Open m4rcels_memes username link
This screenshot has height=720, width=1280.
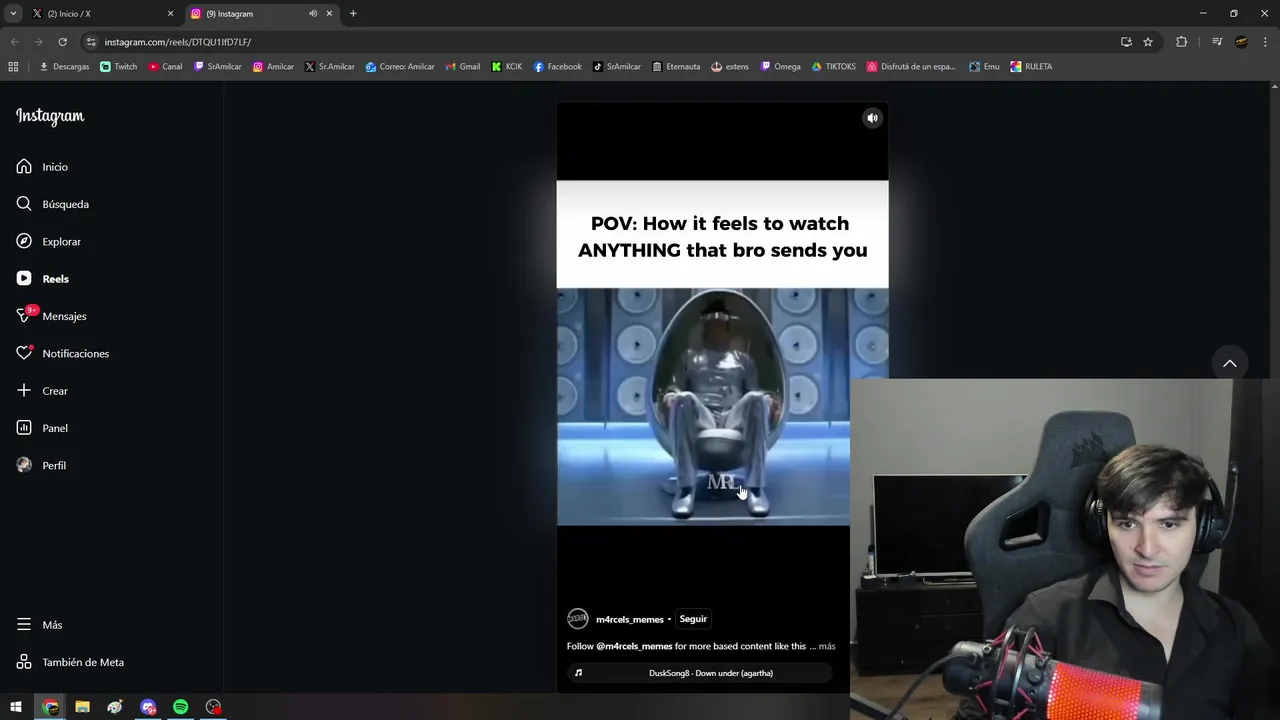point(630,619)
